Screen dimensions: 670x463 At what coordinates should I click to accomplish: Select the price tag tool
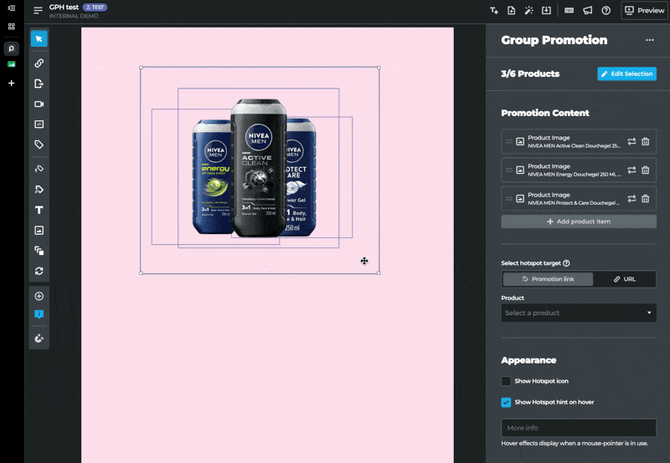39,145
